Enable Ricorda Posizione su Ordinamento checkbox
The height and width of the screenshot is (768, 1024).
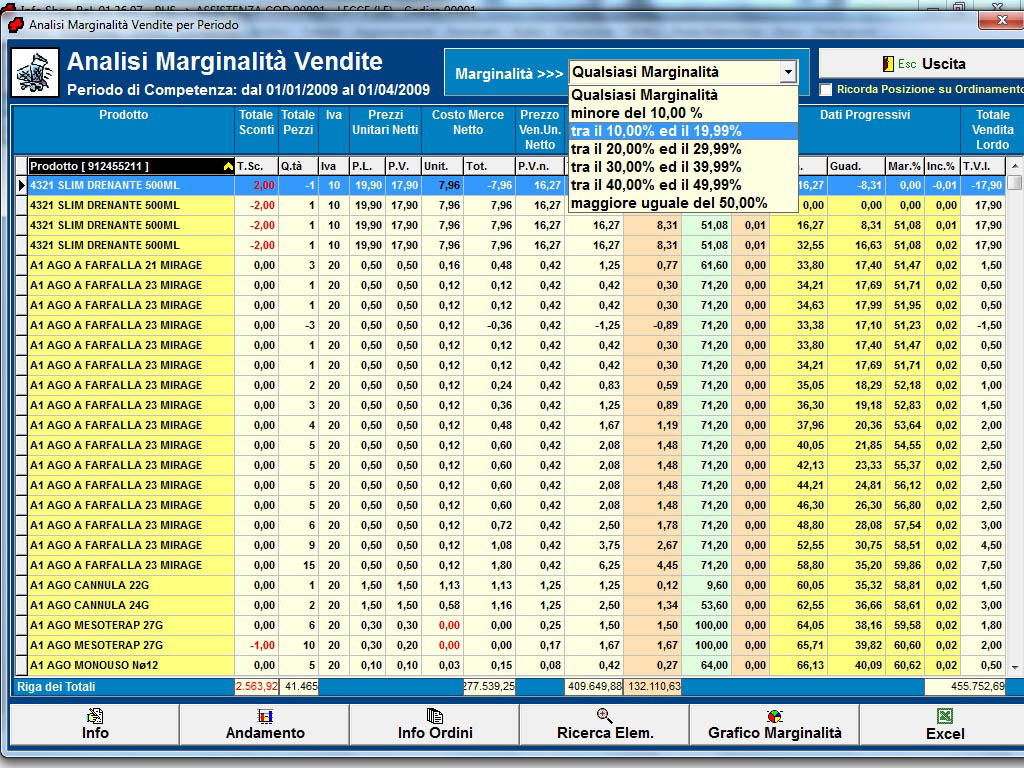point(826,90)
